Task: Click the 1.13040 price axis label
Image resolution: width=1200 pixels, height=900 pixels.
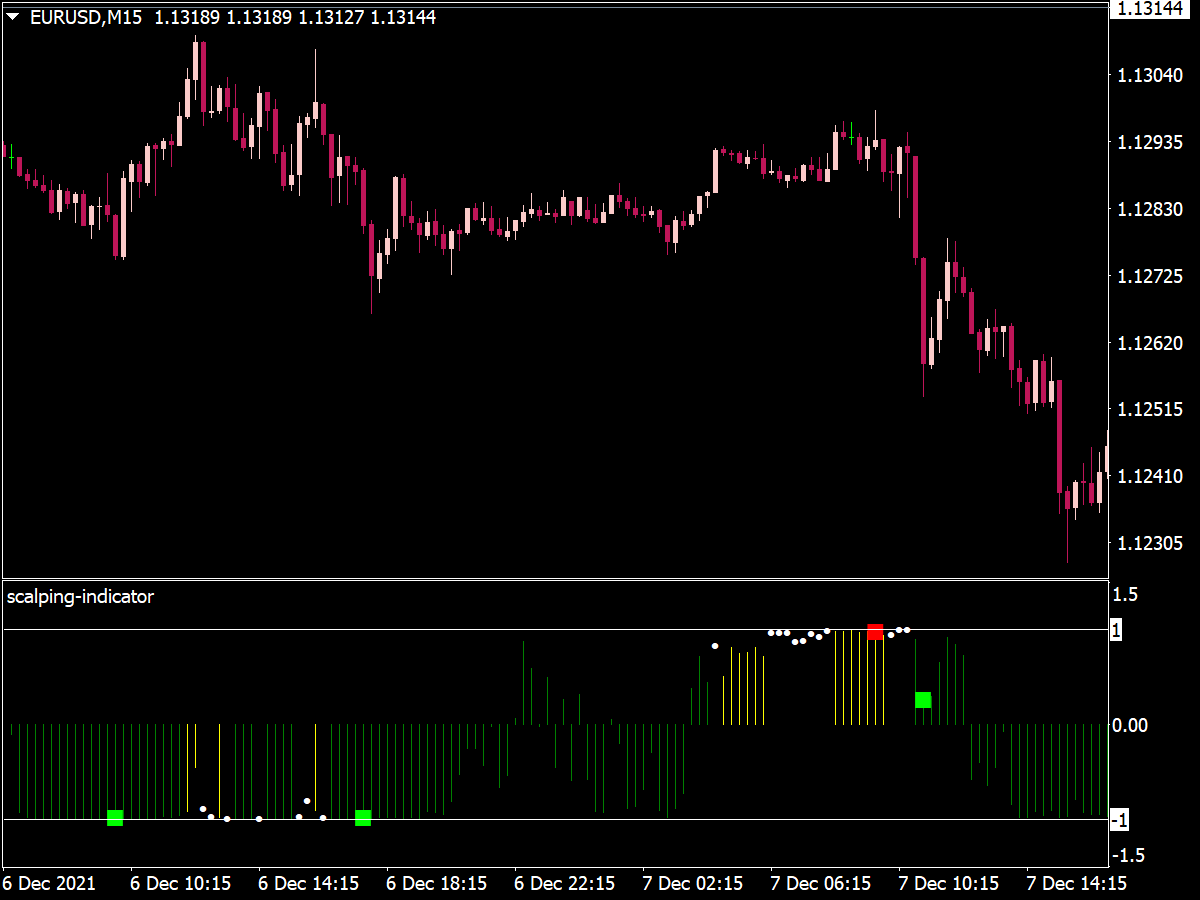Action: pyautogui.click(x=1151, y=76)
